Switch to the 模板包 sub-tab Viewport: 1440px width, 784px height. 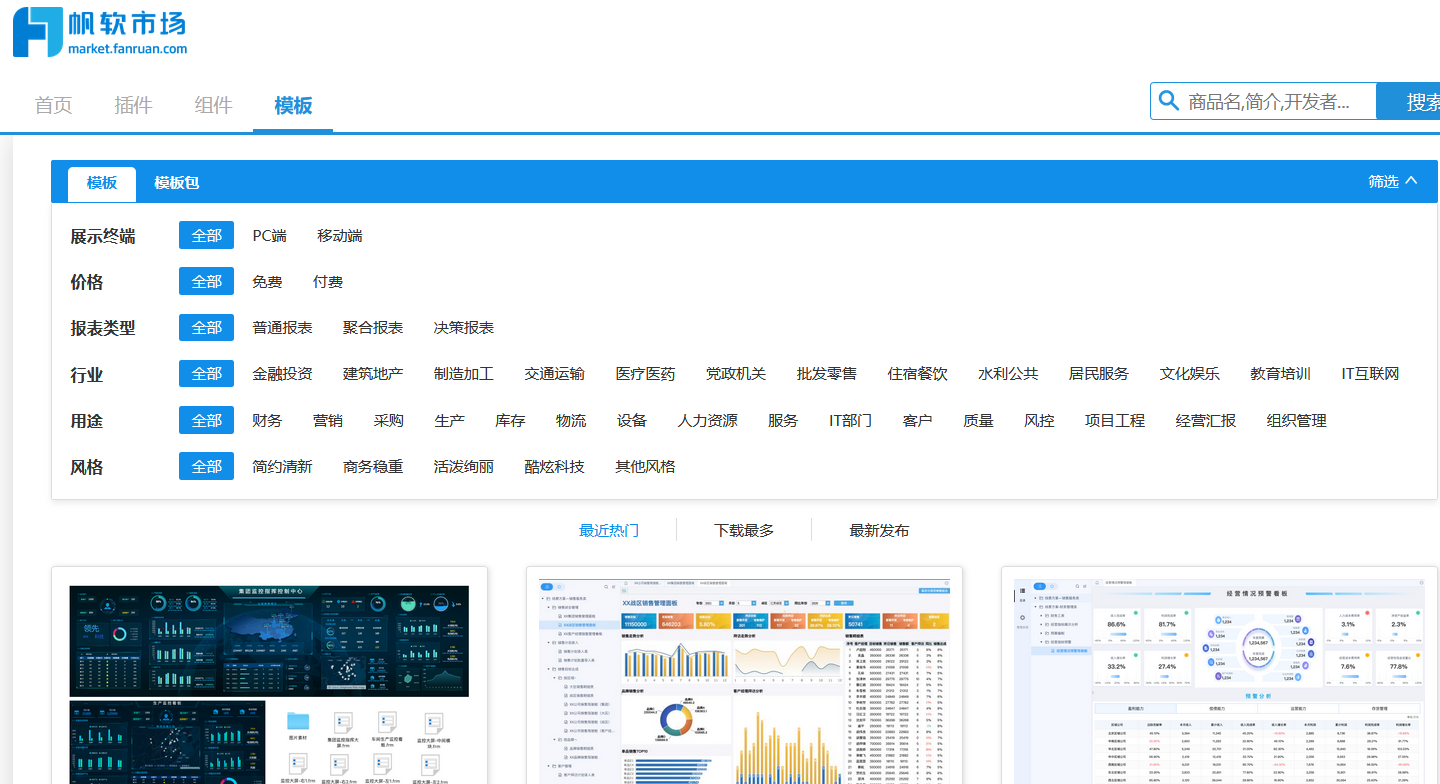(x=176, y=183)
